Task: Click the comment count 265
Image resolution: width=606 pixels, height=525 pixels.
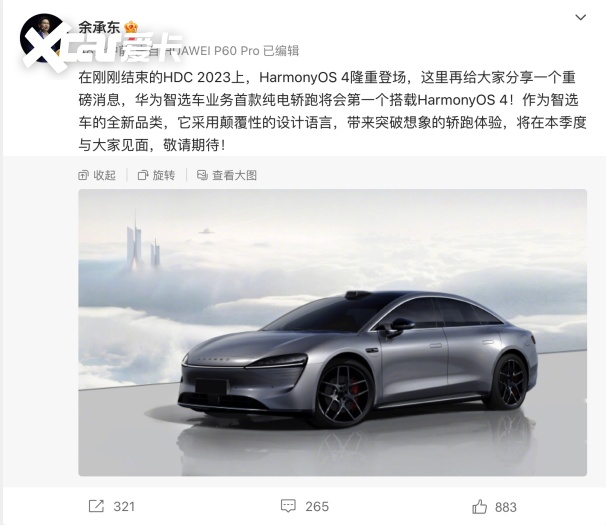Action: click(317, 506)
